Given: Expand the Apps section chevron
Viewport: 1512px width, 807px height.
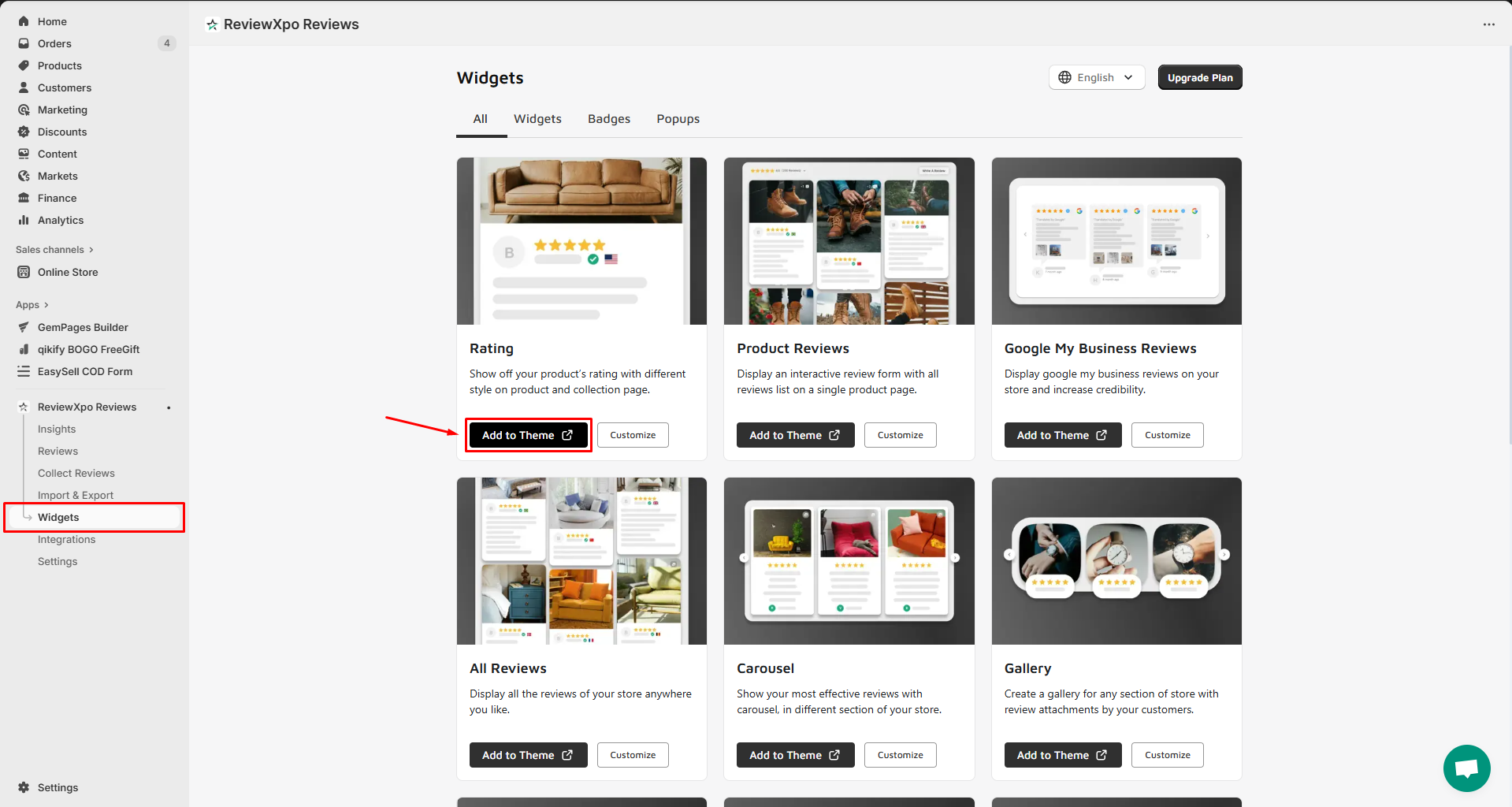Looking at the screenshot, I should (46, 305).
